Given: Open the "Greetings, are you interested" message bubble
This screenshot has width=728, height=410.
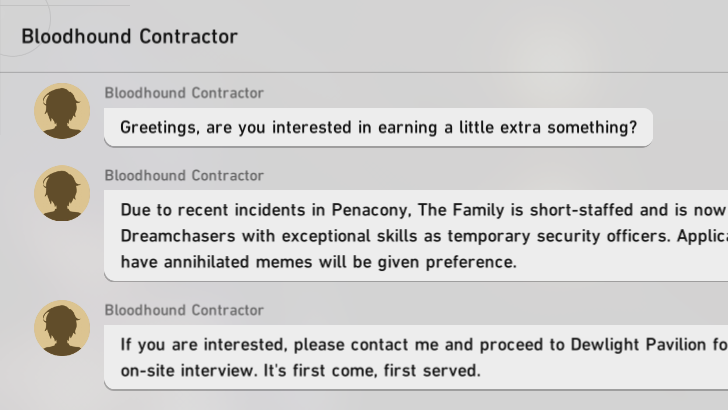Looking at the screenshot, I should pyautogui.click(x=378, y=128).
